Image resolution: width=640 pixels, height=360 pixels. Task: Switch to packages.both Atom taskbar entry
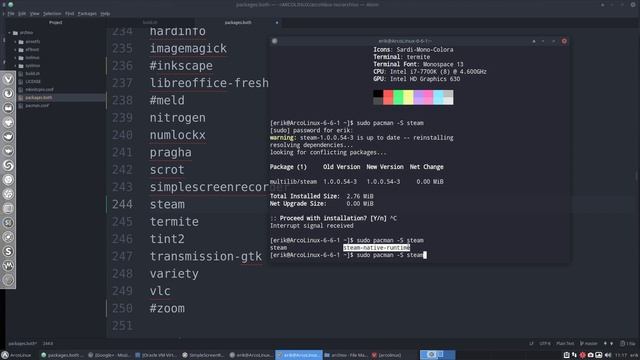(x=61, y=355)
